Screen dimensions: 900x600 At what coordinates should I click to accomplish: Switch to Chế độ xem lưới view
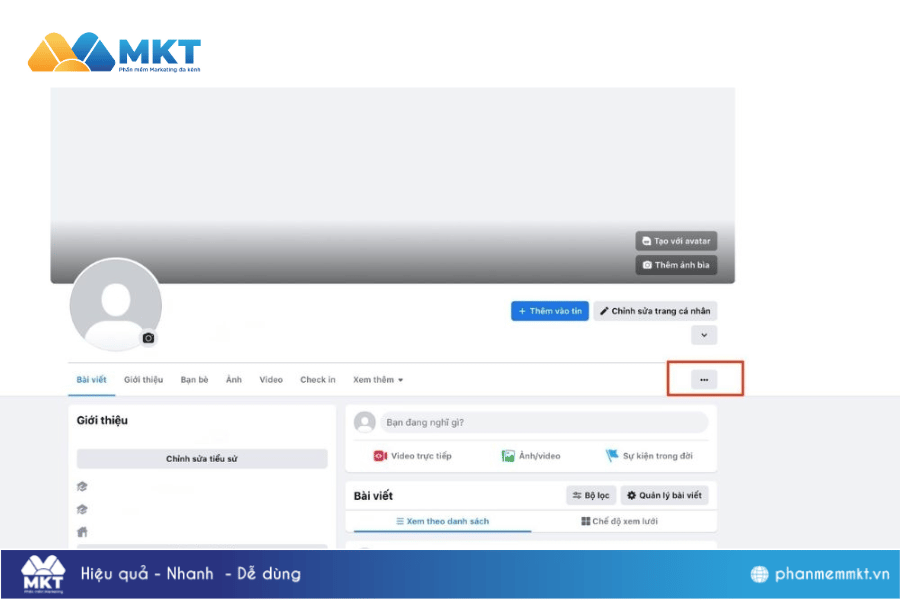(619, 521)
